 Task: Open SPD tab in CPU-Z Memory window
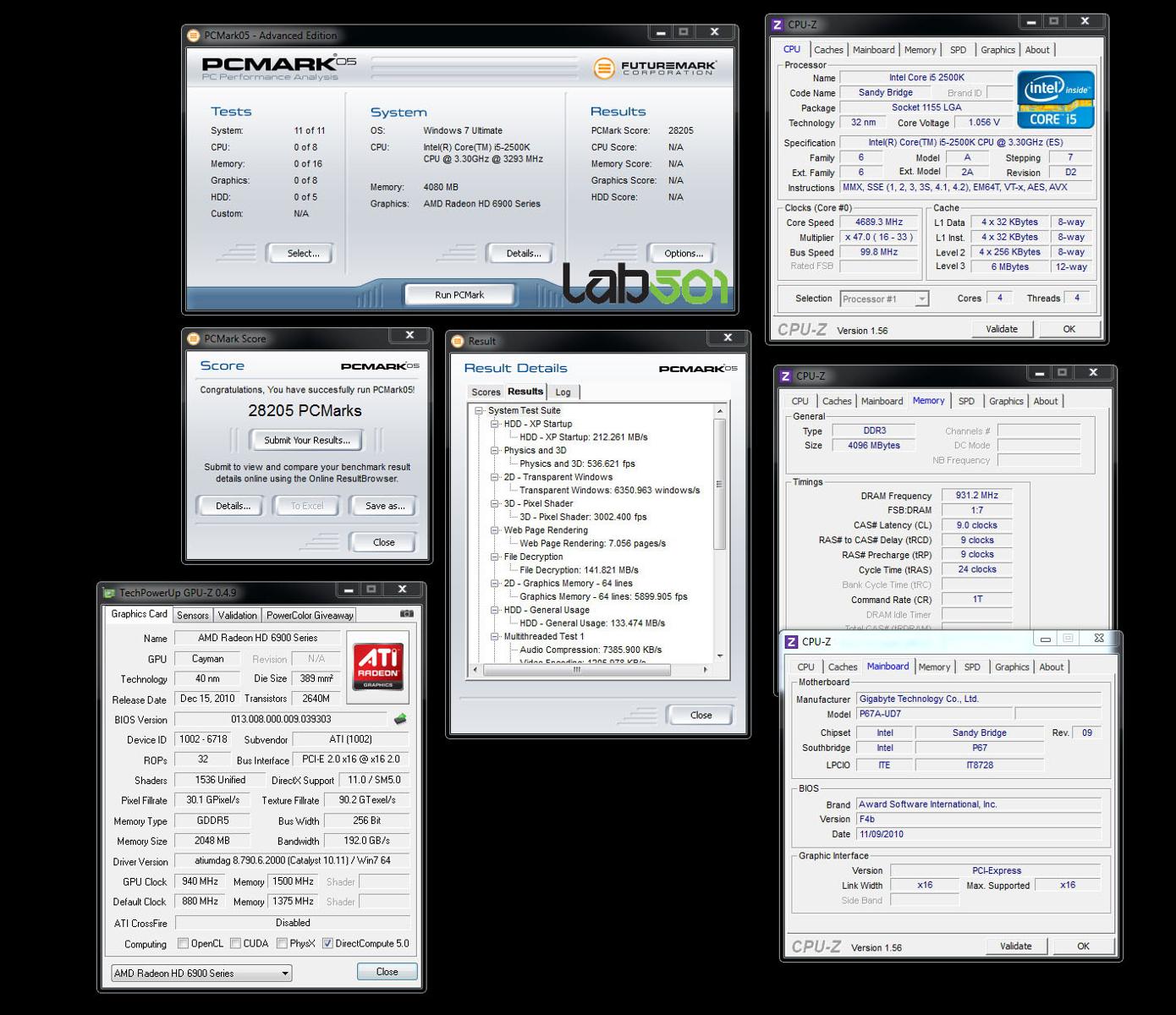[966, 401]
